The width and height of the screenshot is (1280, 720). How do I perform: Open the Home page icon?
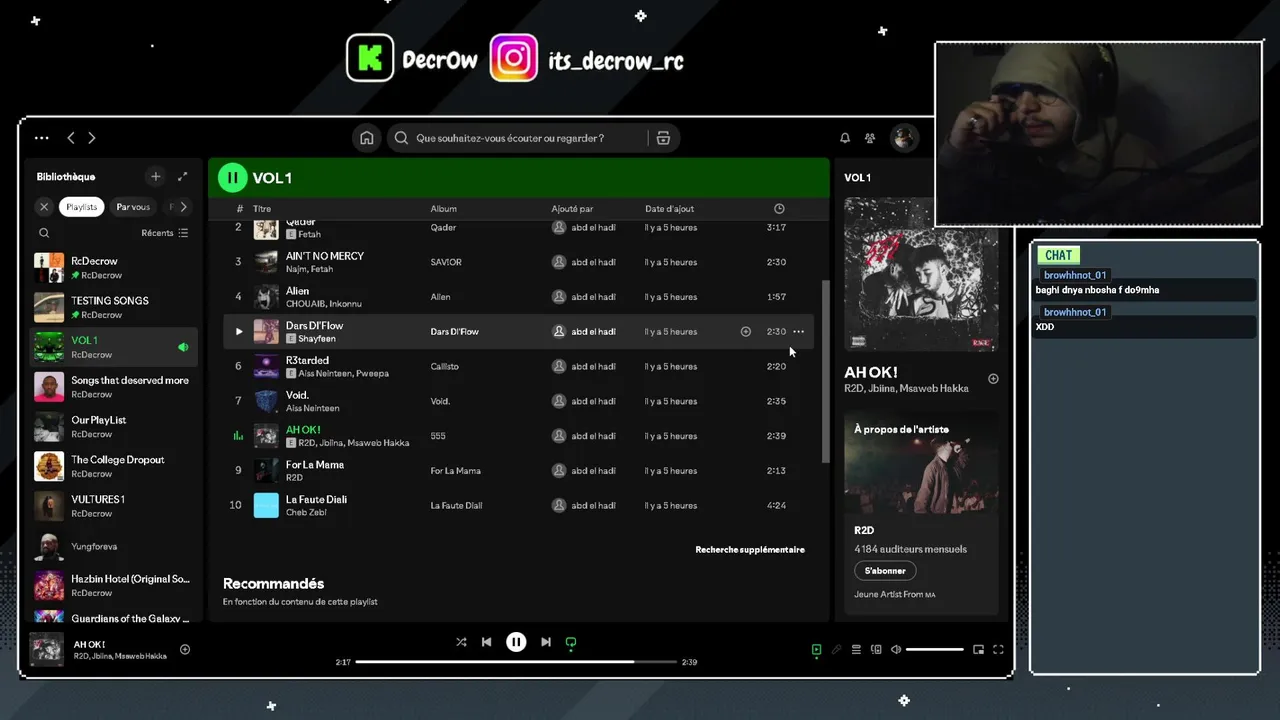point(367,138)
